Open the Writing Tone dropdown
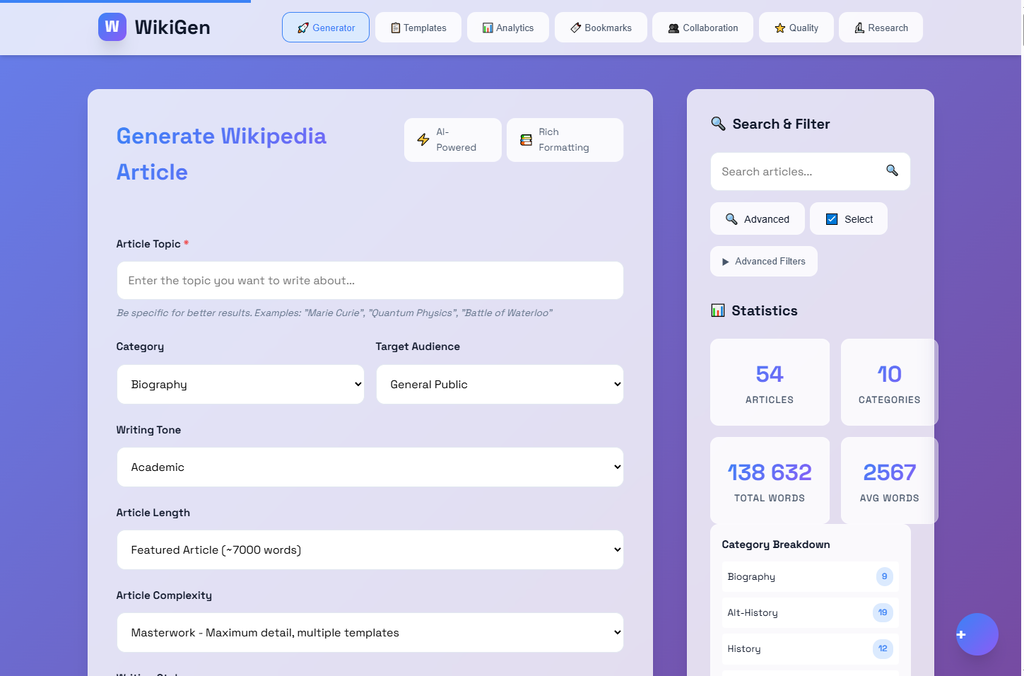Viewport: 1024px width, 676px height. pos(369,467)
